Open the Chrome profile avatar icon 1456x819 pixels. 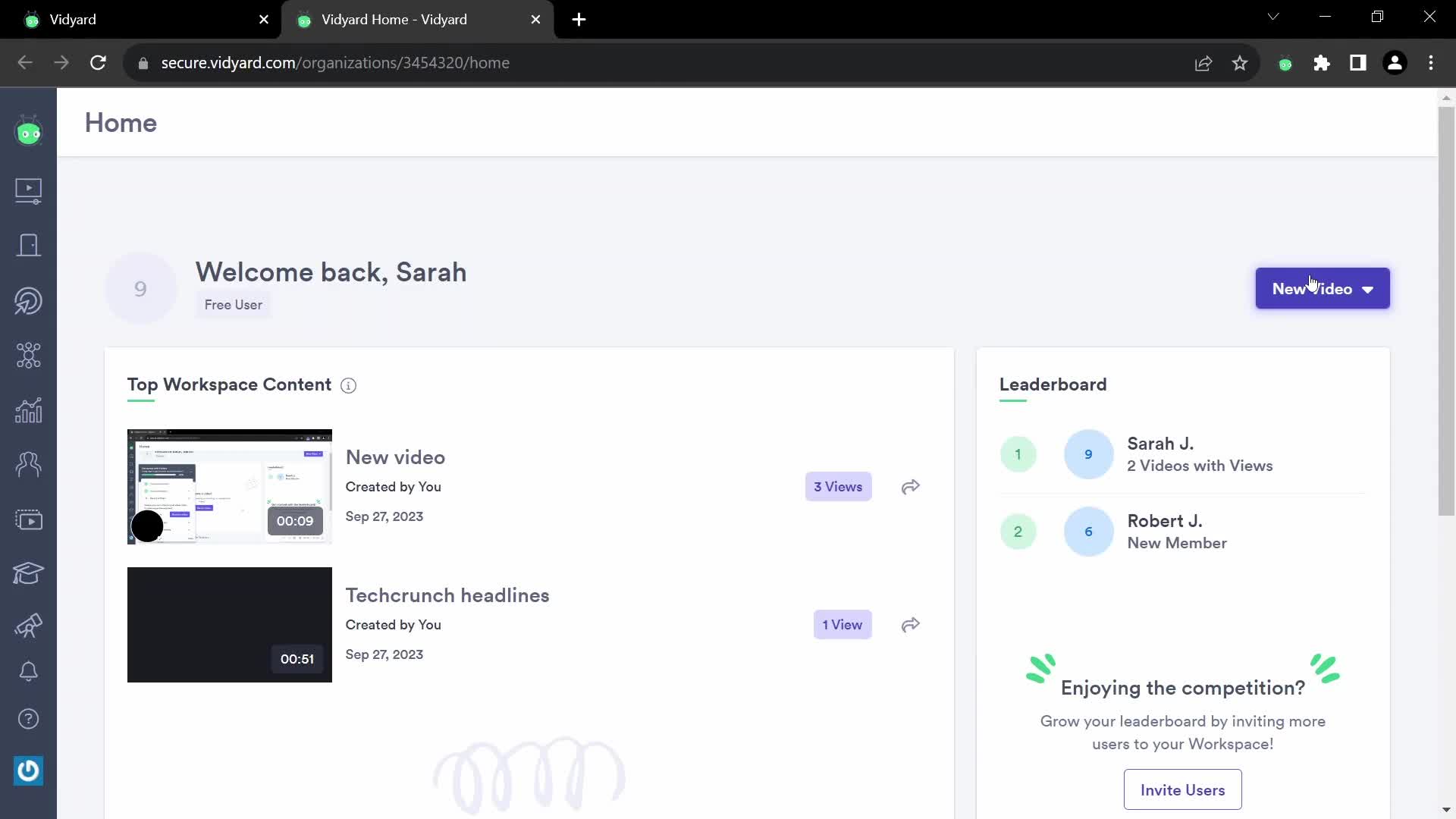[x=1395, y=63]
